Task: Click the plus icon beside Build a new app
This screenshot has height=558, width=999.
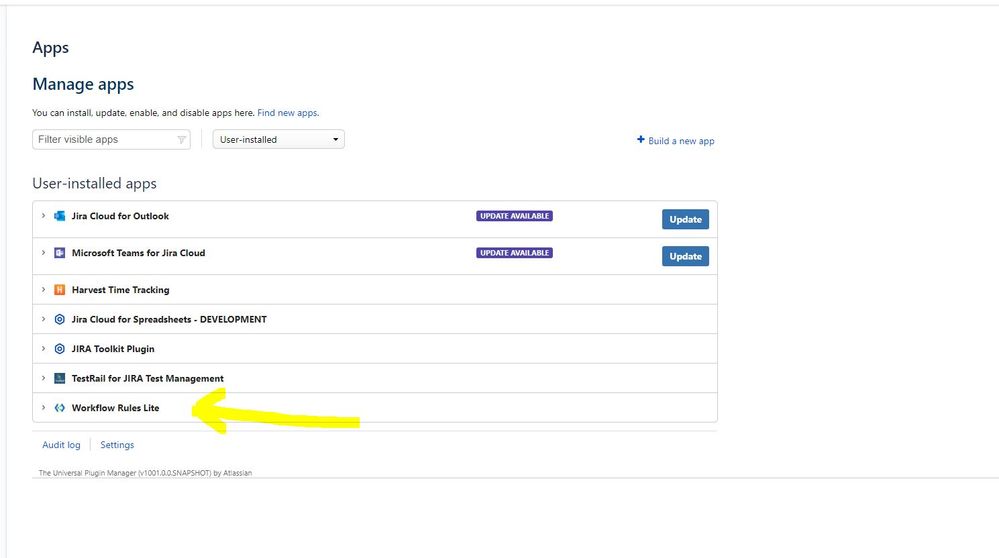Action: [x=640, y=140]
